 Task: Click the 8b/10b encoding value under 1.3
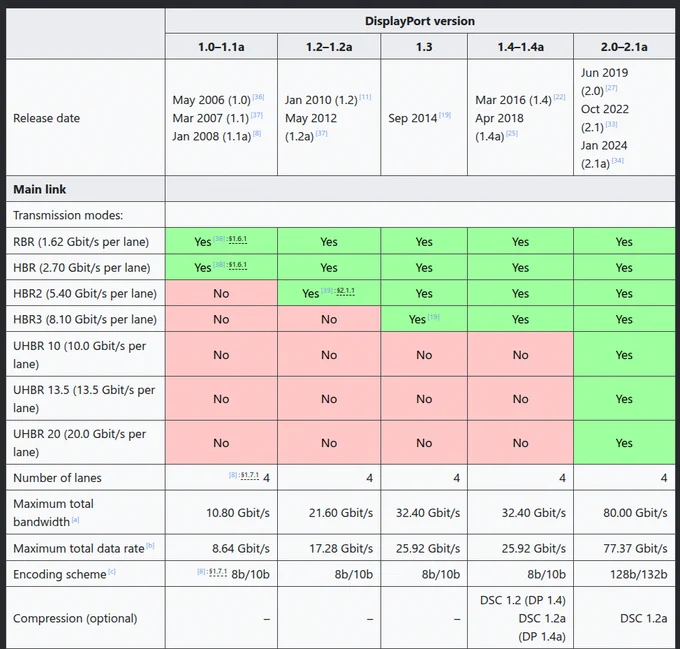point(441,574)
